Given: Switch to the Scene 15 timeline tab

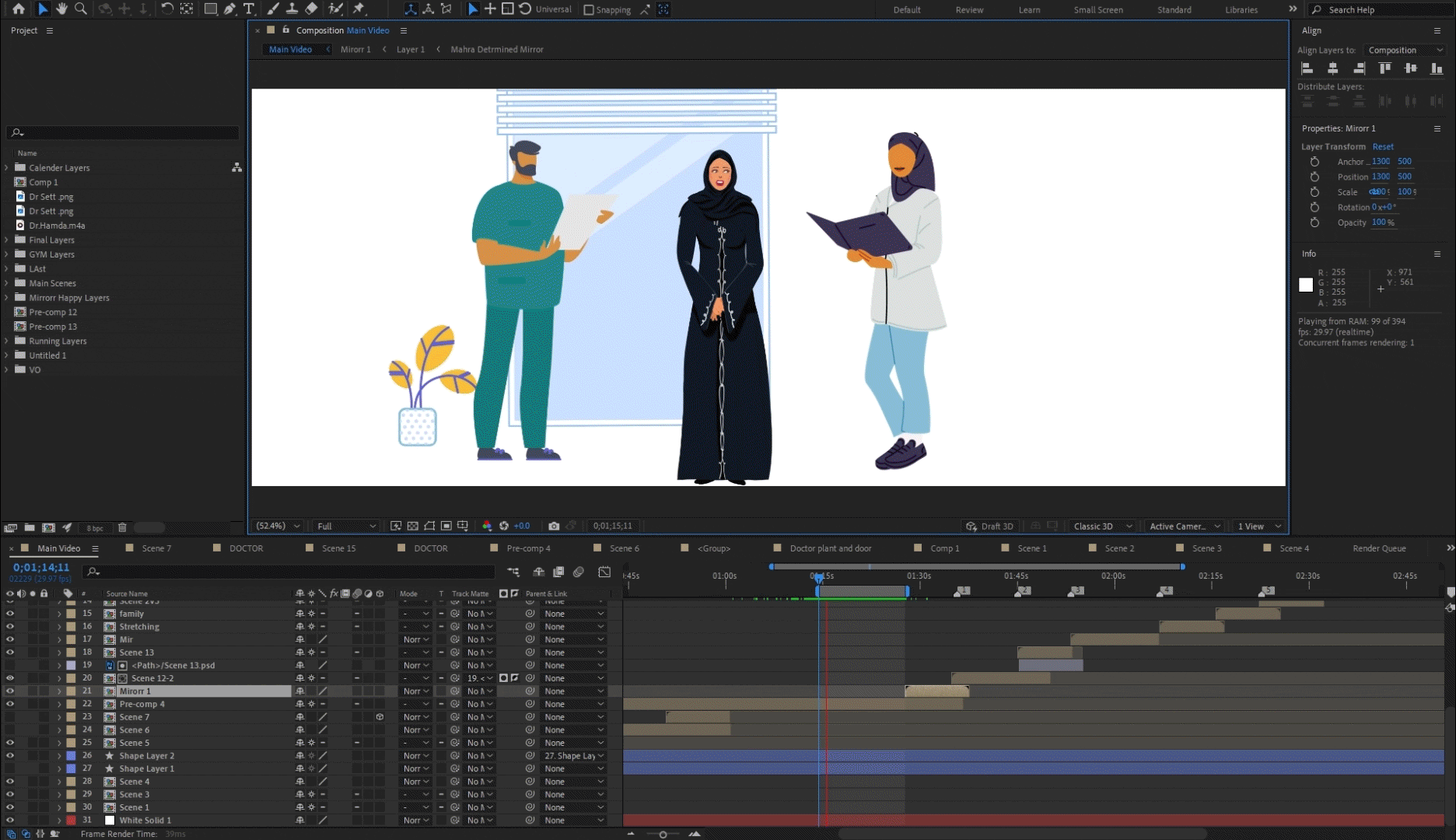Looking at the screenshot, I should pyautogui.click(x=338, y=548).
